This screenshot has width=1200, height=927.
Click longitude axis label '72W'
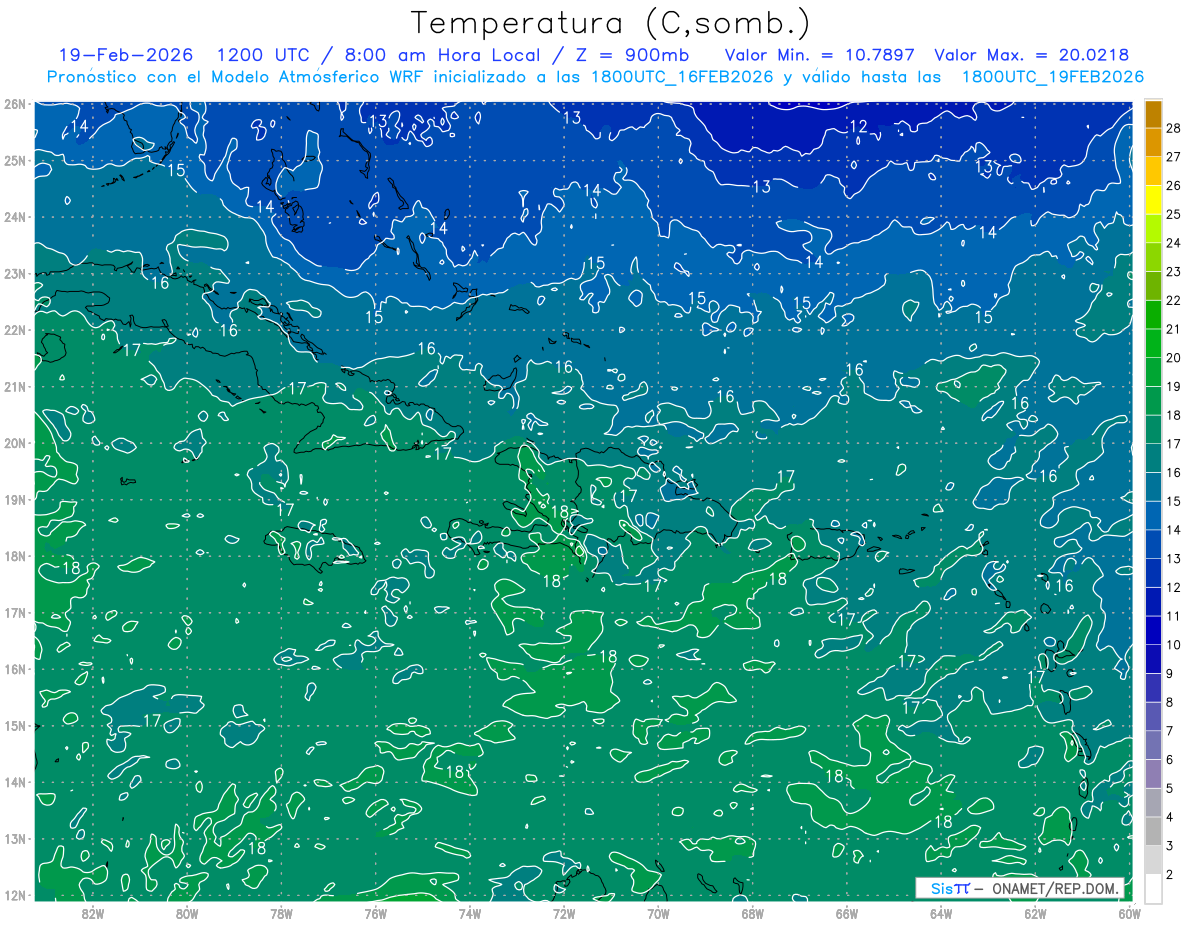click(564, 913)
